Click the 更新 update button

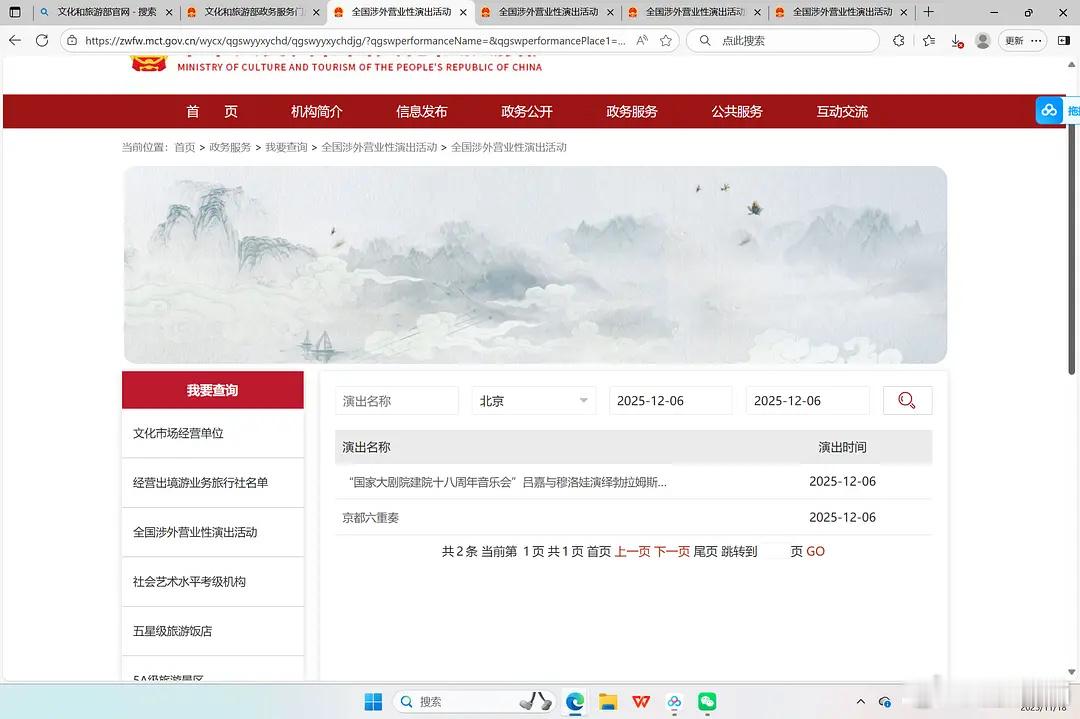1015,41
